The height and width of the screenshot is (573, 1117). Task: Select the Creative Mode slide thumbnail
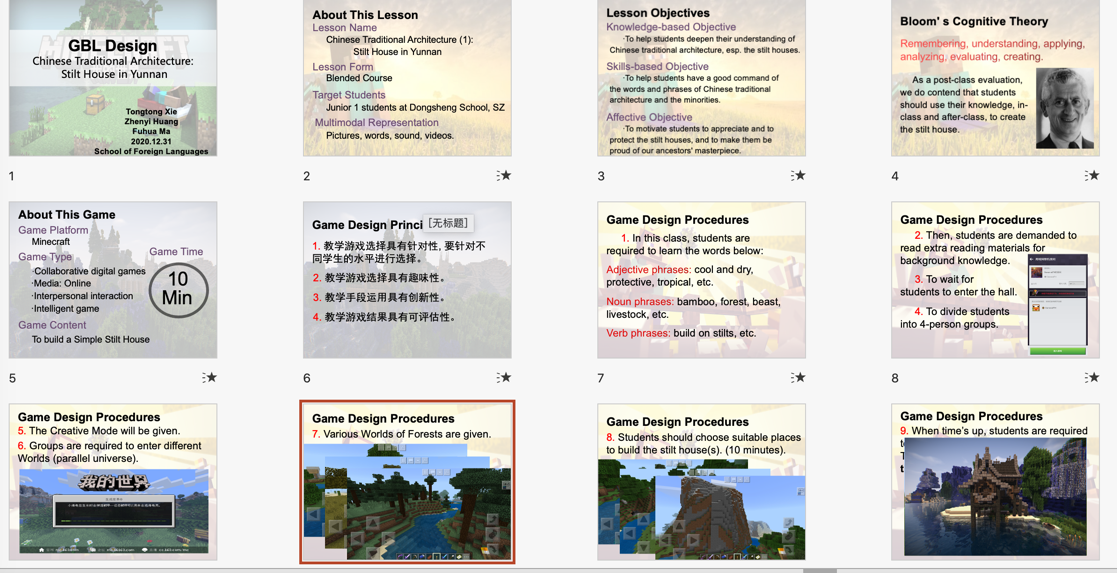click(x=113, y=482)
